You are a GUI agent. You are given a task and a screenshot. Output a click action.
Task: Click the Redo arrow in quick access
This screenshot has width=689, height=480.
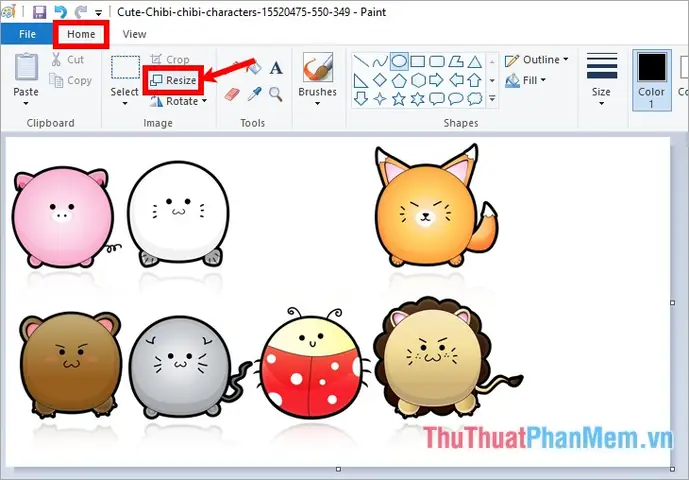click(x=80, y=11)
